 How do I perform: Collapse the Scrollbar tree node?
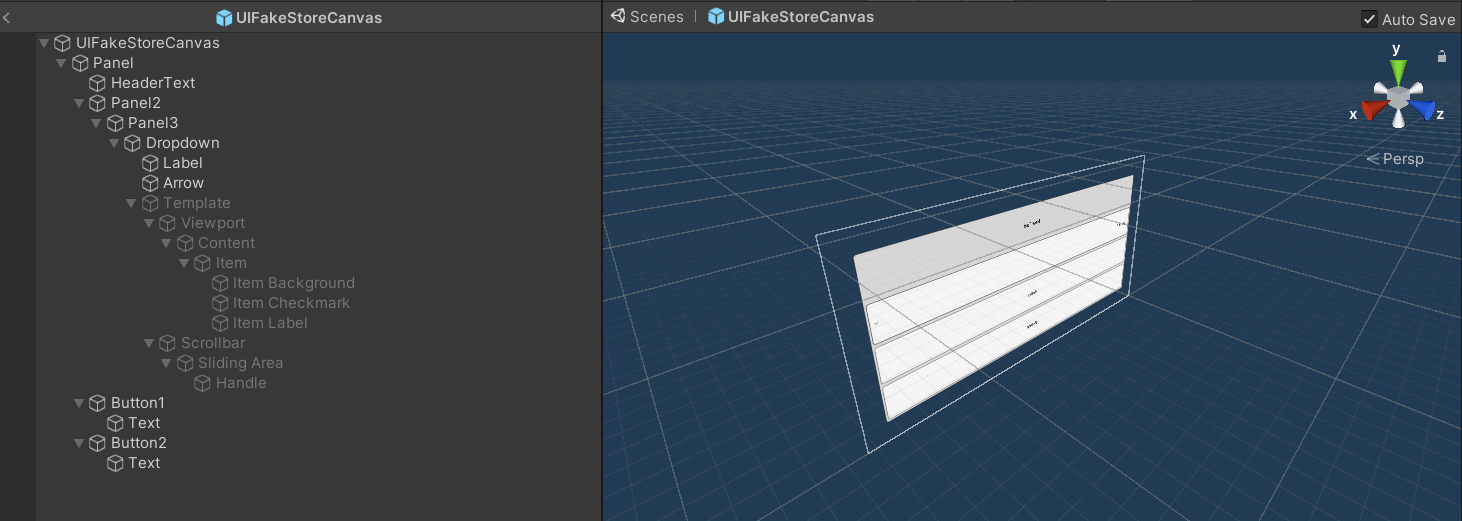pos(149,343)
